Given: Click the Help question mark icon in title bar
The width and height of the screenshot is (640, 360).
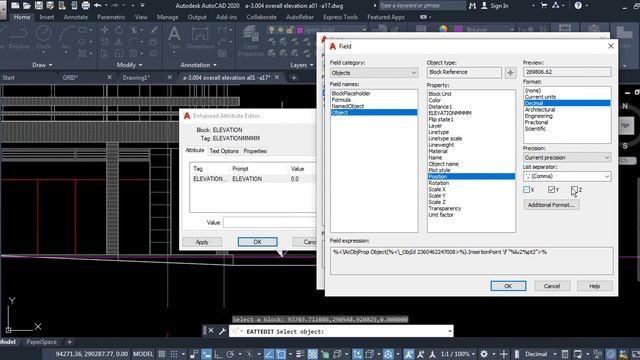Looking at the screenshot, I should coord(578,6).
